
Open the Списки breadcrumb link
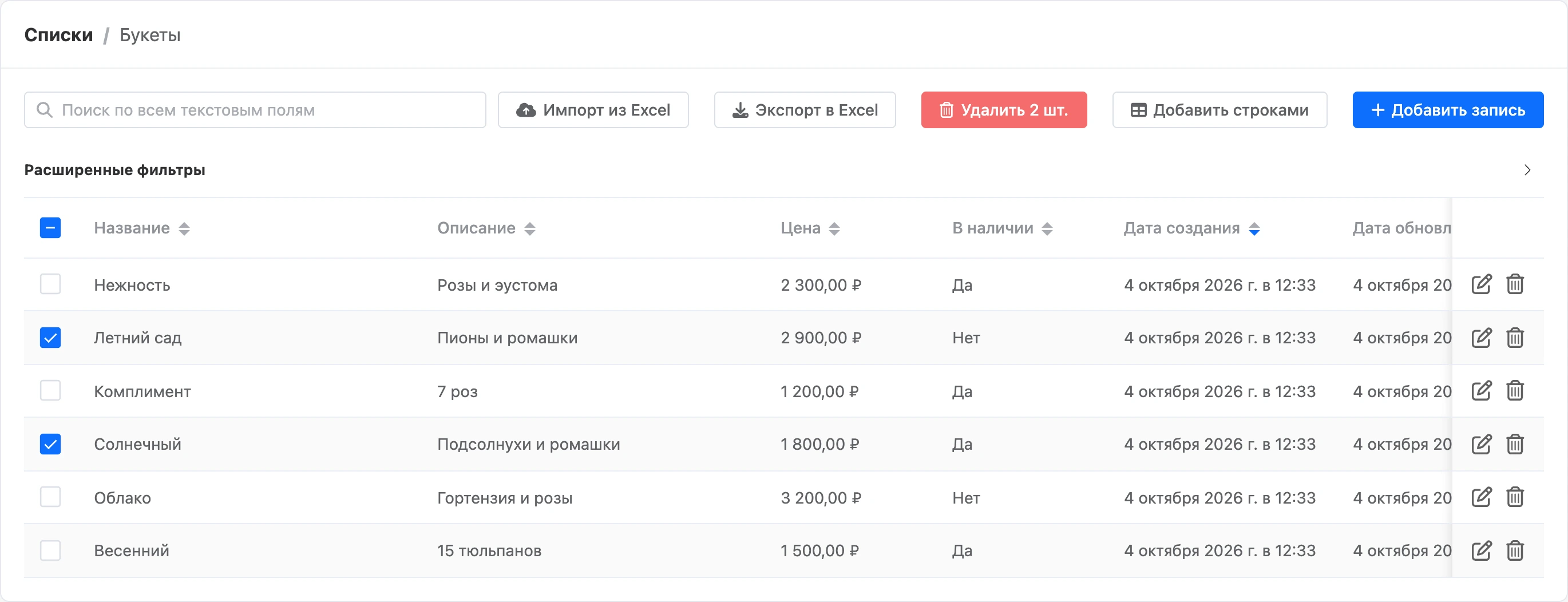pos(58,35)
